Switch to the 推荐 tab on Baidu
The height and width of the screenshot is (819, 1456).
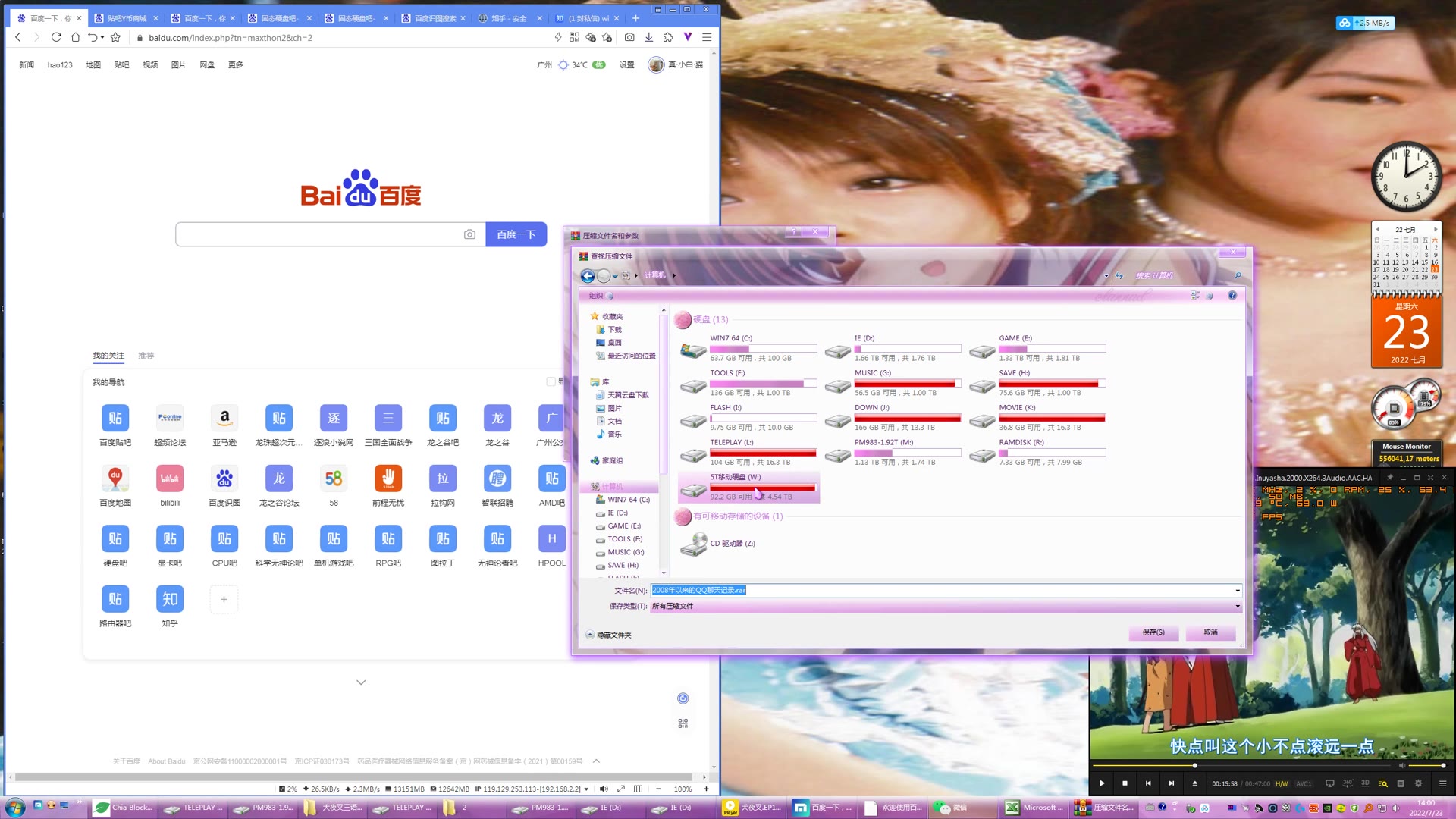146,356
